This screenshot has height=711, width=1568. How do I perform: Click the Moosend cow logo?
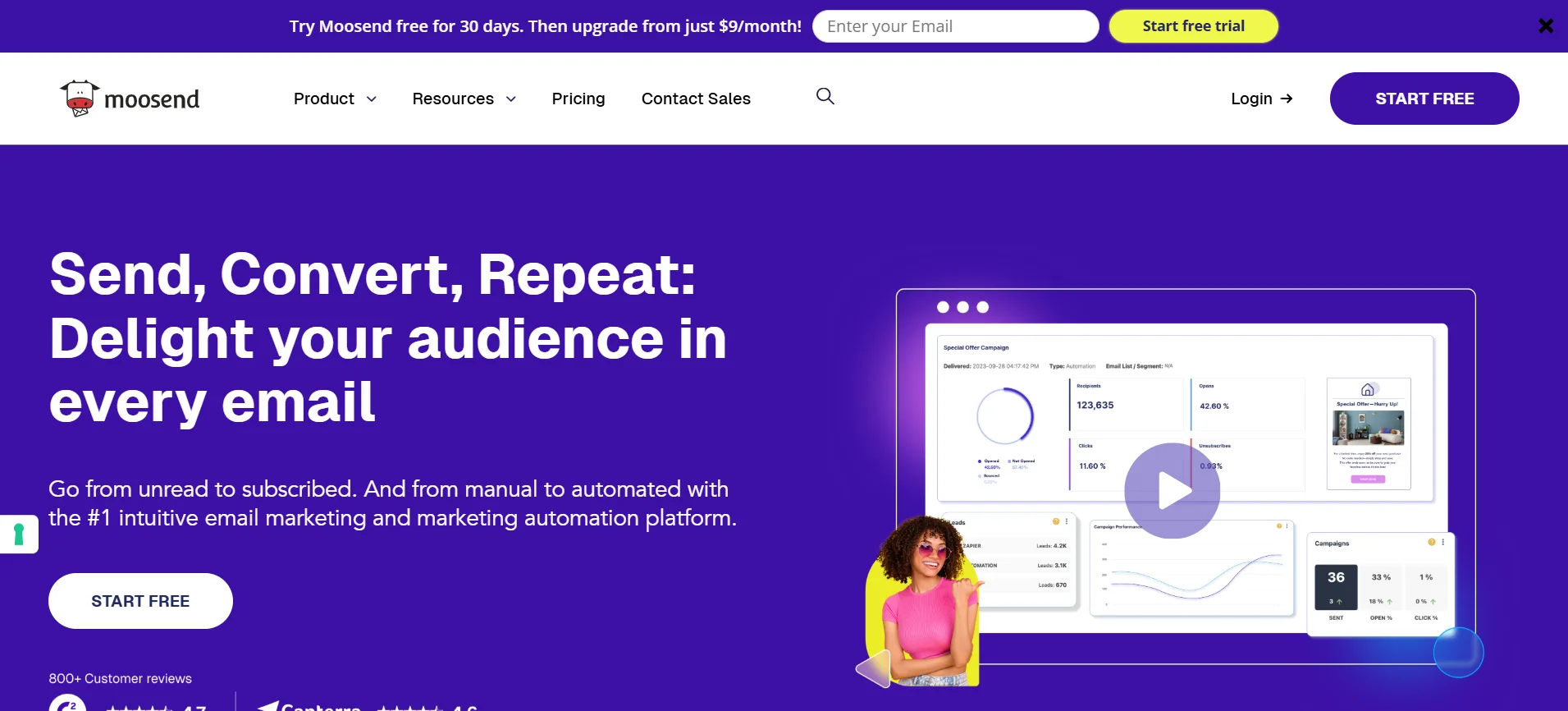point(80,99)
